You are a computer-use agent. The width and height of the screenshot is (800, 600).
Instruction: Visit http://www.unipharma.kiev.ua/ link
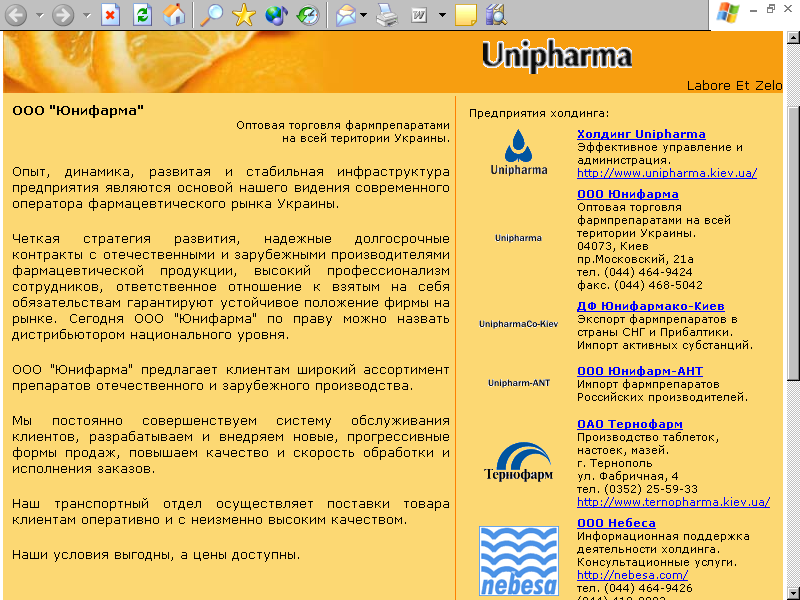click(667, 173)
